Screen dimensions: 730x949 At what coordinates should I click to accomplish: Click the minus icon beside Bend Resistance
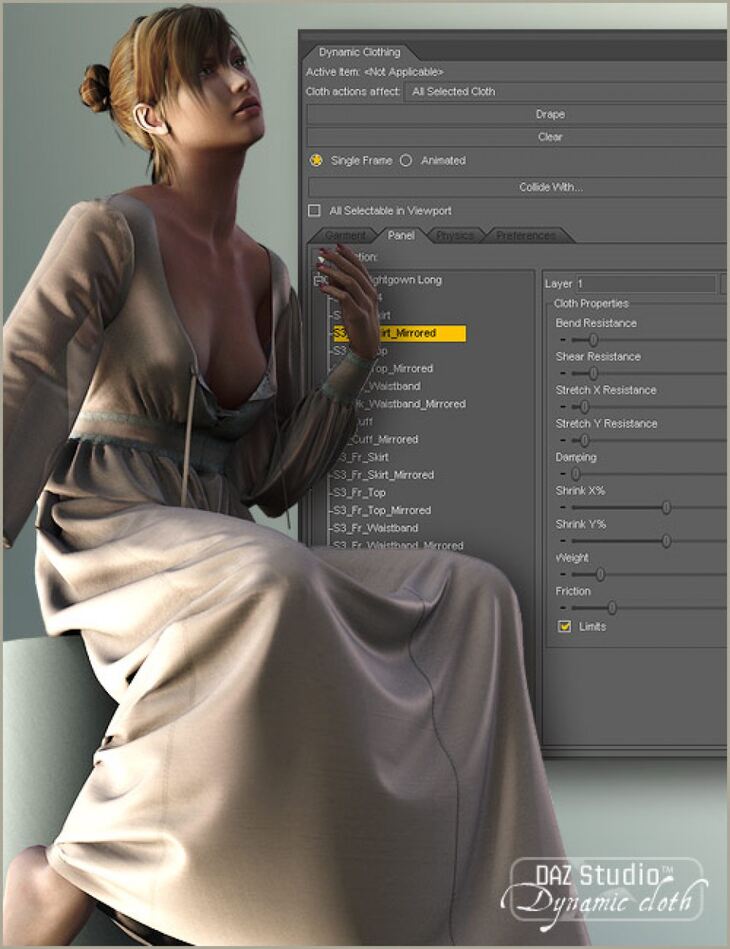pyautogui.click(x=563, y=340)
